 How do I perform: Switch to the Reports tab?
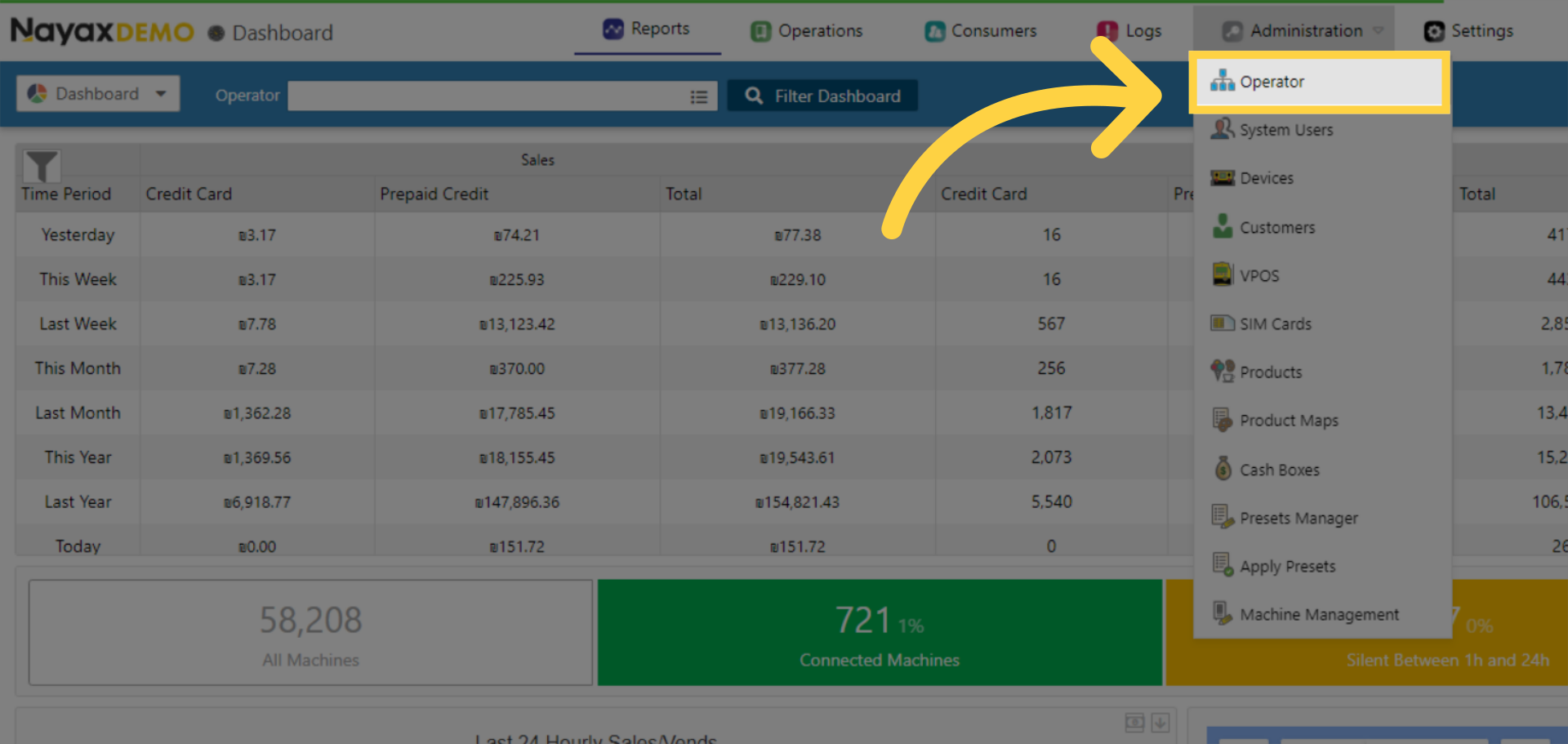[647, 29]
